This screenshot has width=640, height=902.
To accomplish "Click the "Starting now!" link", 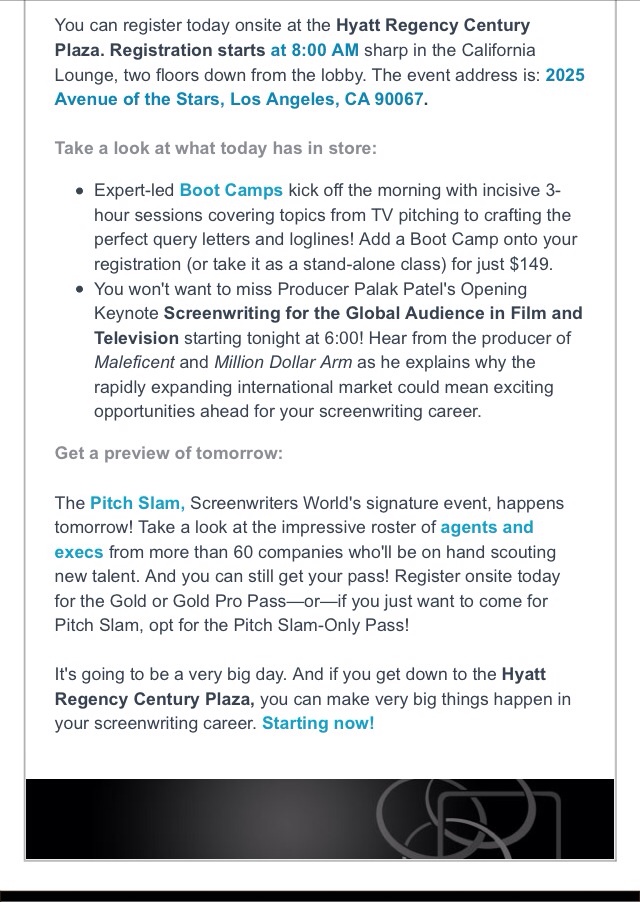I will tap(318, 722).
